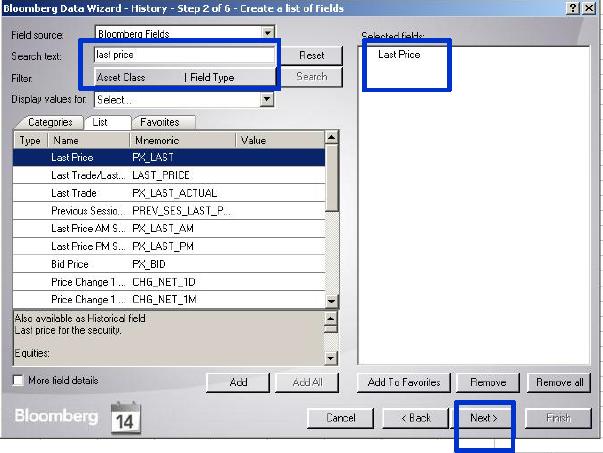Select the PX_LAST_PM row

pos(169,246)
